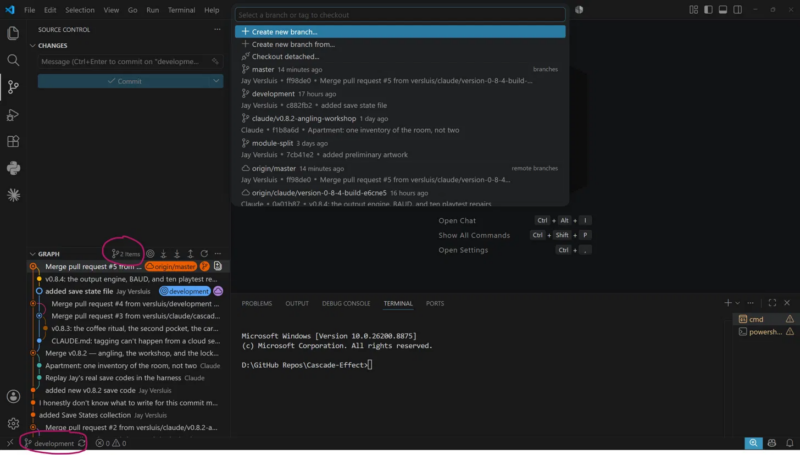The image size is (800, 455).
Task: Switch to the PROBLEMS tab
Action: point(257,304)
